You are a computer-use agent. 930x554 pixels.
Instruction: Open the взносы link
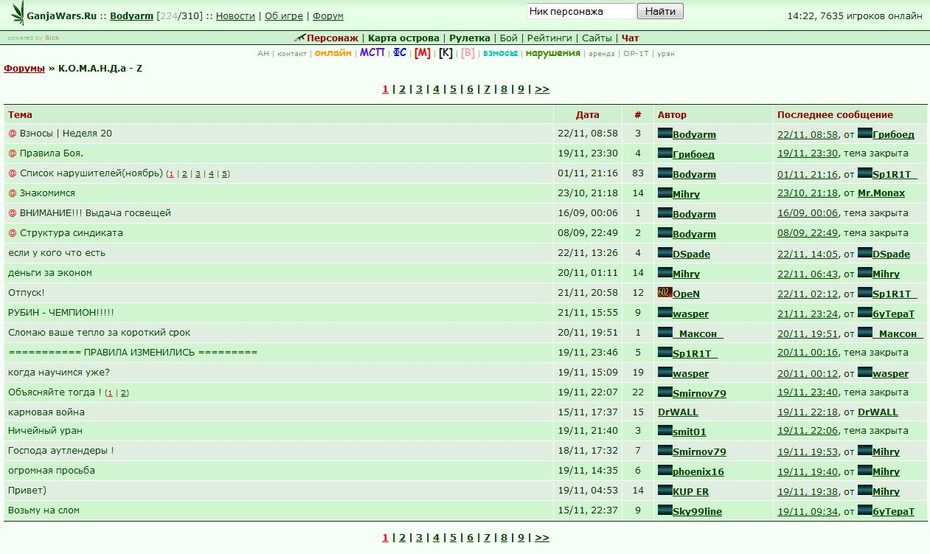pos(500,53)
